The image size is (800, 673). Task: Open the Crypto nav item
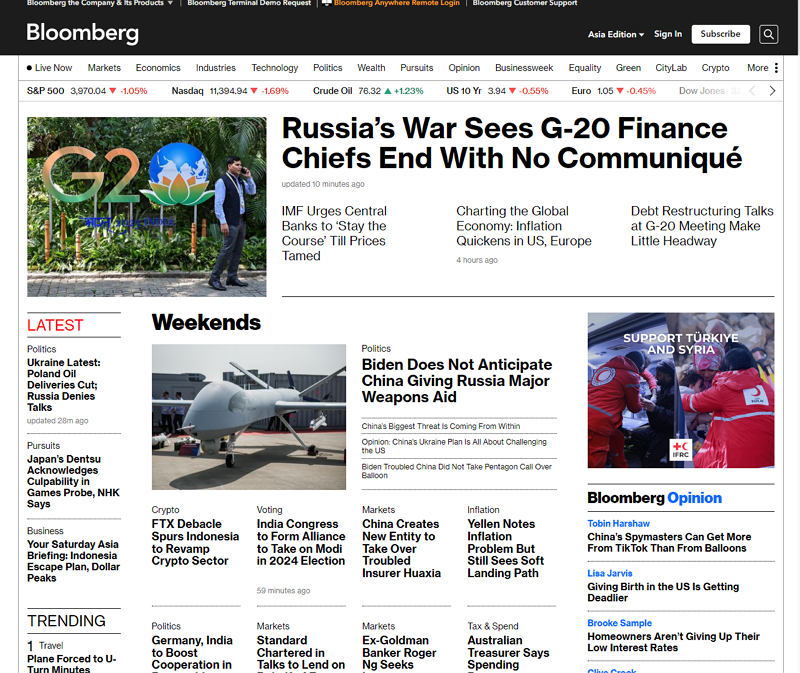[x=715, y=68]
